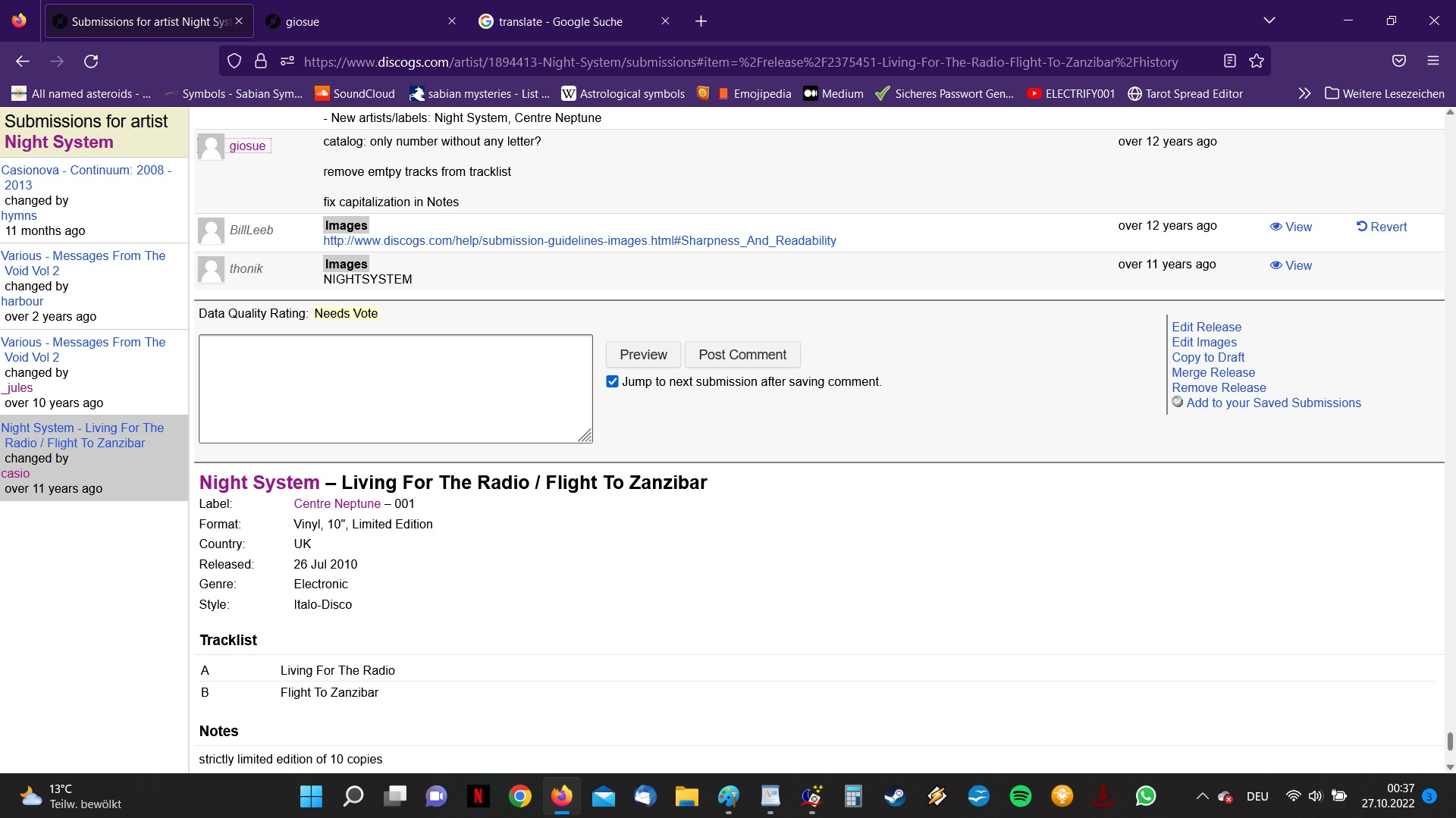Select Add to your Saved Submissions radio
This screenshot has height=818, width=1456.
pos(1177,402)
